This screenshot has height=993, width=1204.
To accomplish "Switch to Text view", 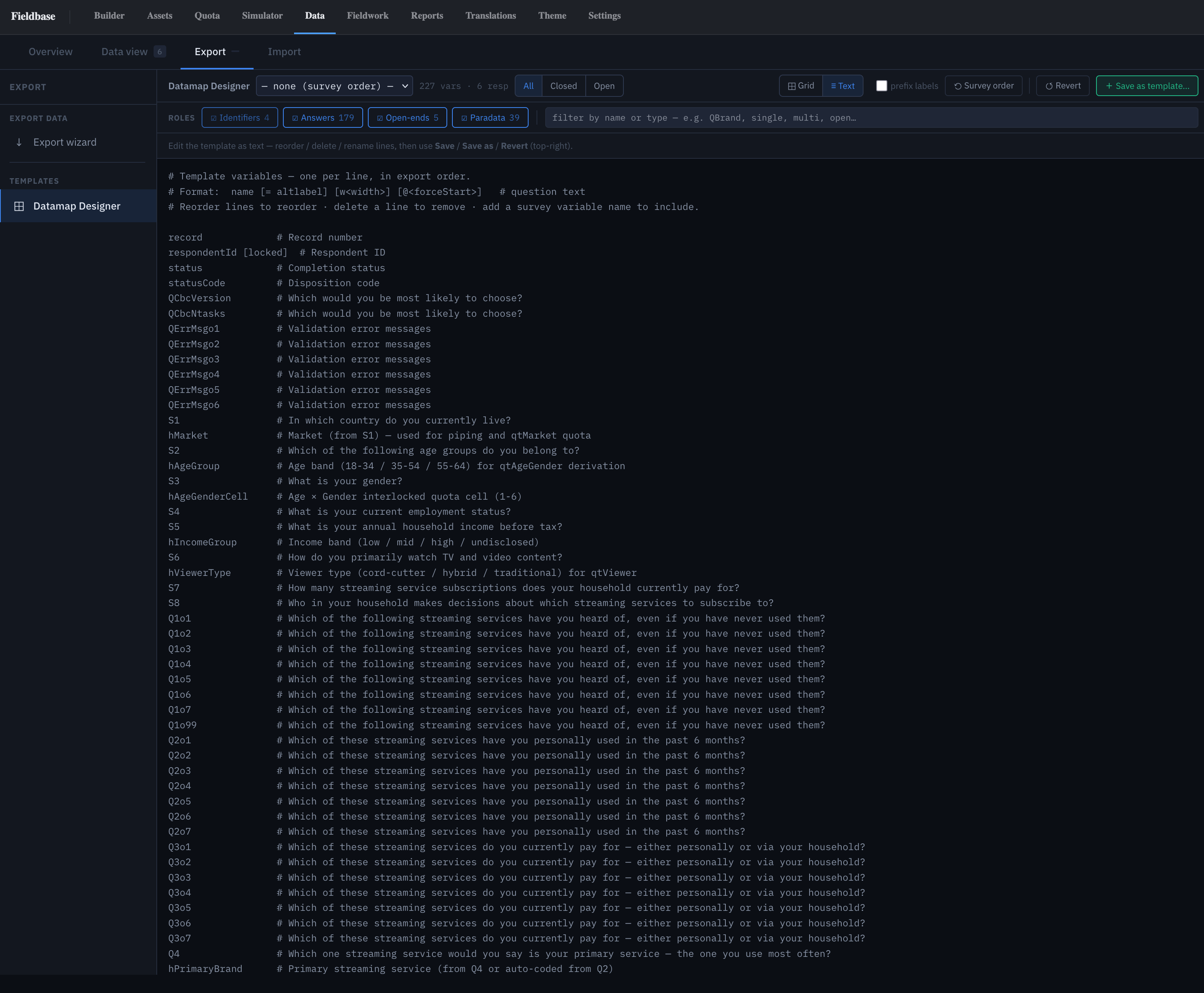I will pos(842,86).
